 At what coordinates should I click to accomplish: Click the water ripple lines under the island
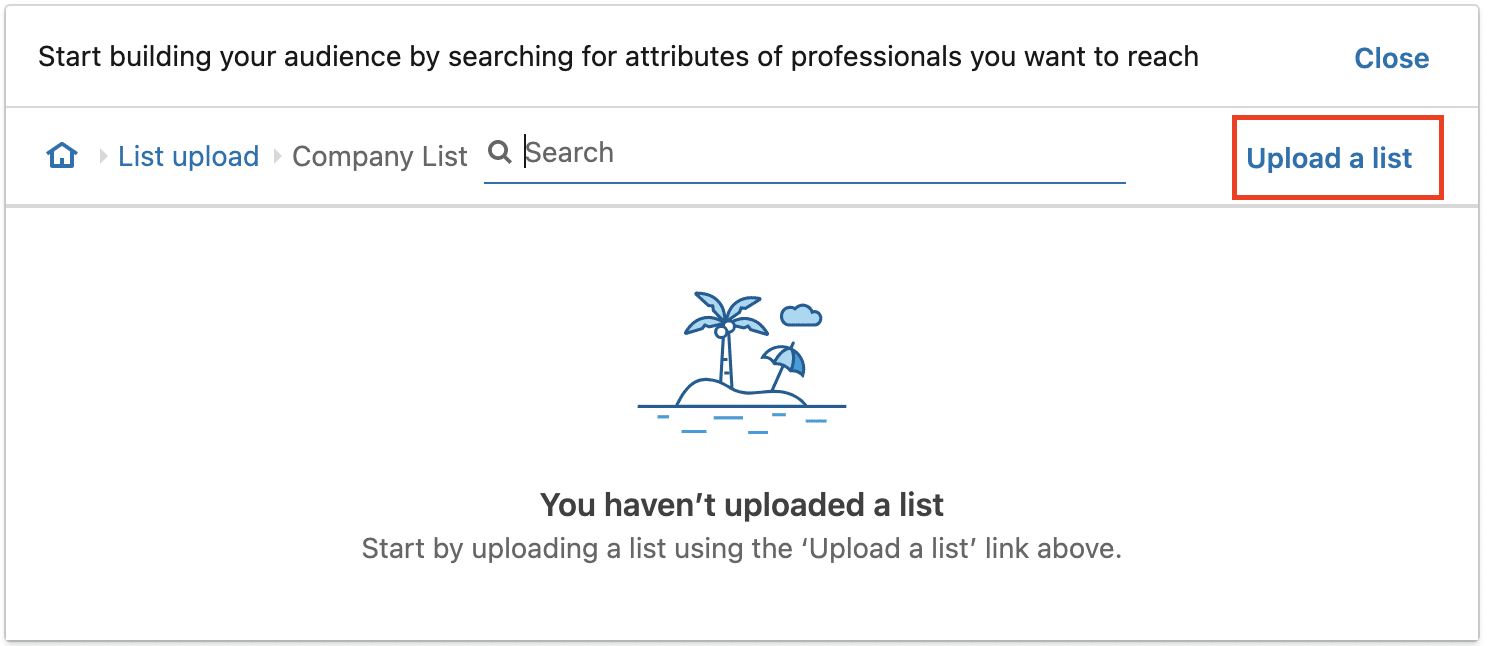(x=742, y=422)
